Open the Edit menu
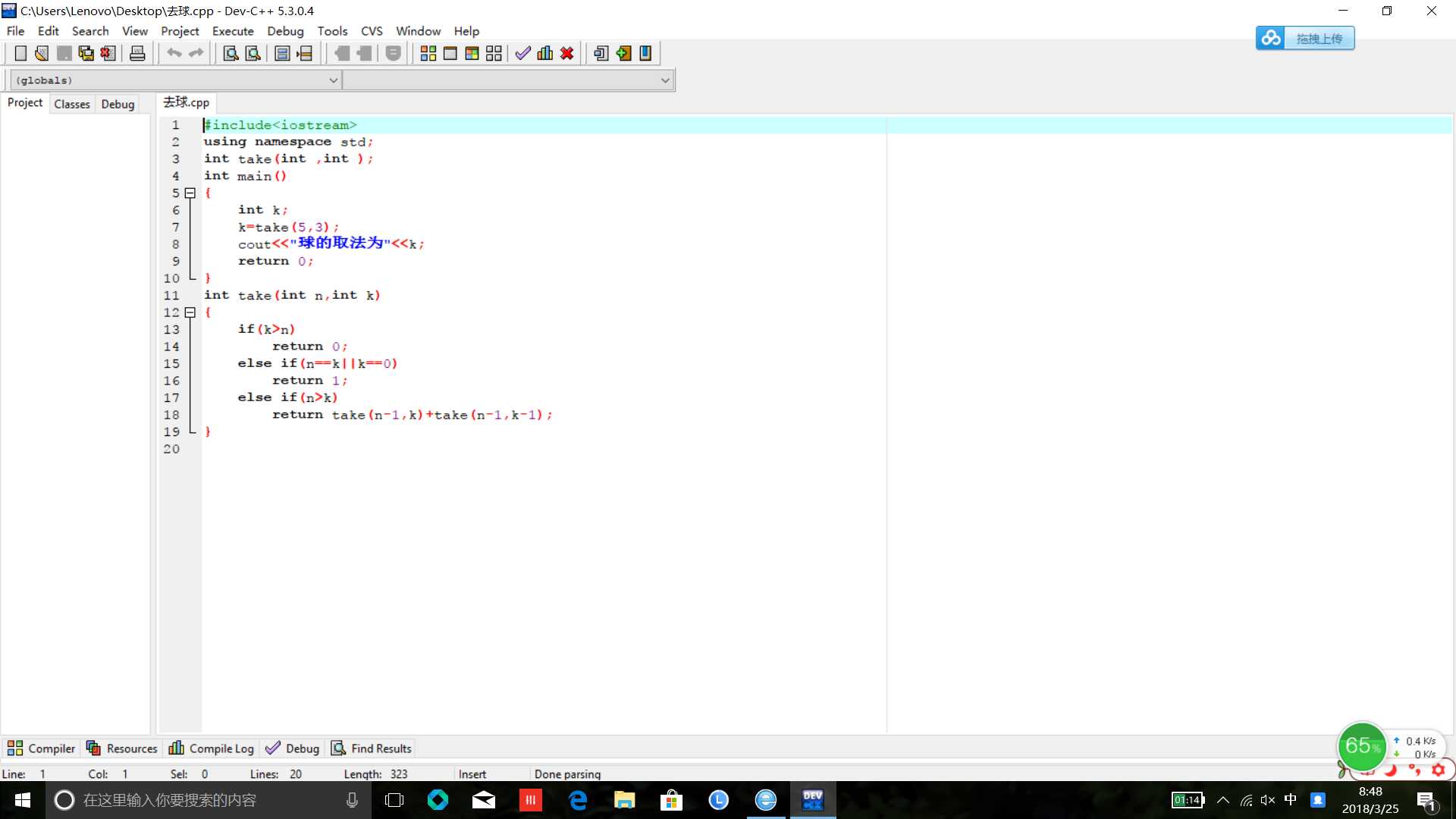The height and width of the screenshot is (819, 1456). 49,31
